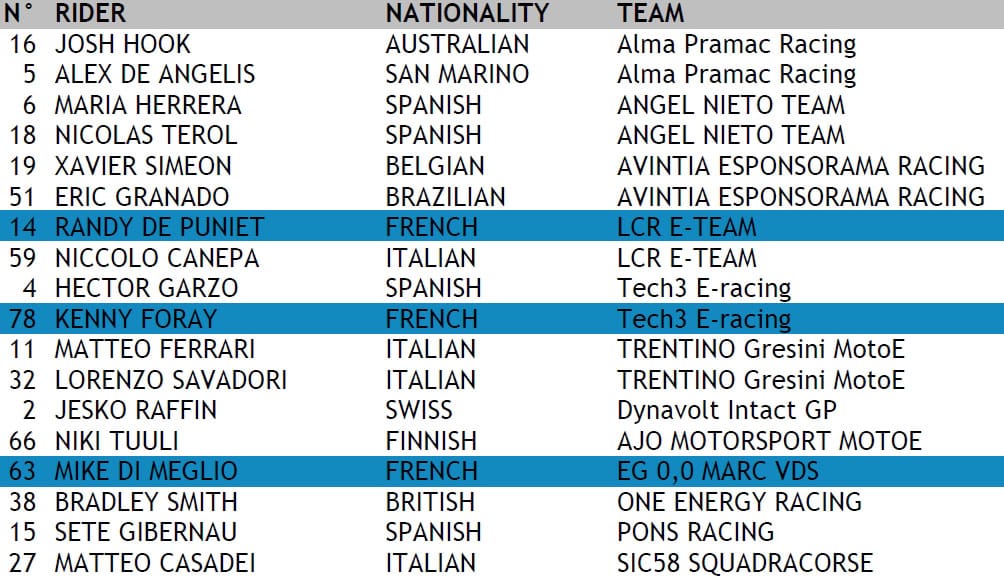Click rider ALEX DE ANGELIS
Screen dimensions: 1004x577
pyautogui.click(x=154, y=75)
